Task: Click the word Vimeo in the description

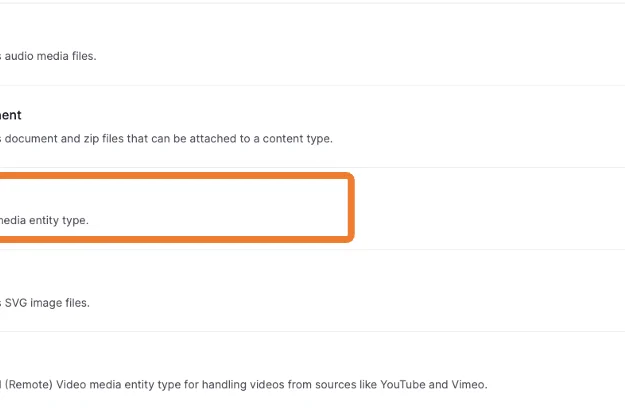Action: pyautogui.click(x=467, y=384)
